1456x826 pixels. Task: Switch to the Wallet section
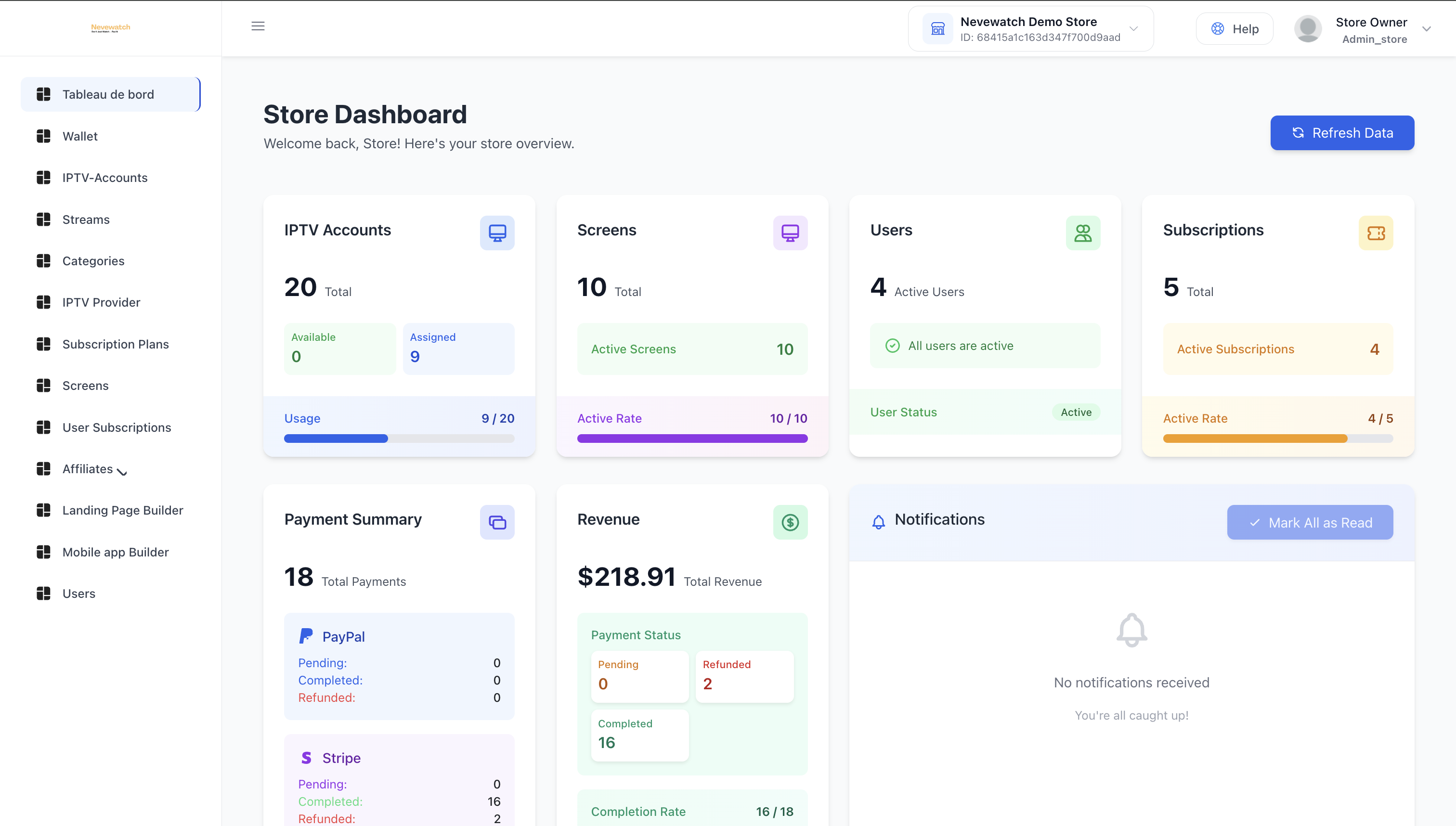[79, 136]
